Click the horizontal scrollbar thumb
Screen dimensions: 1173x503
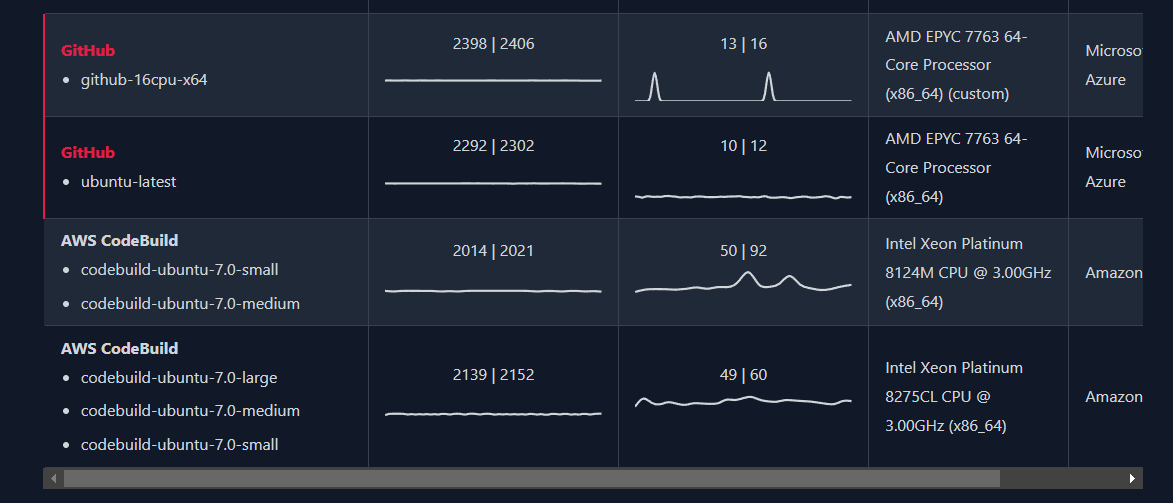pos(532,478)
